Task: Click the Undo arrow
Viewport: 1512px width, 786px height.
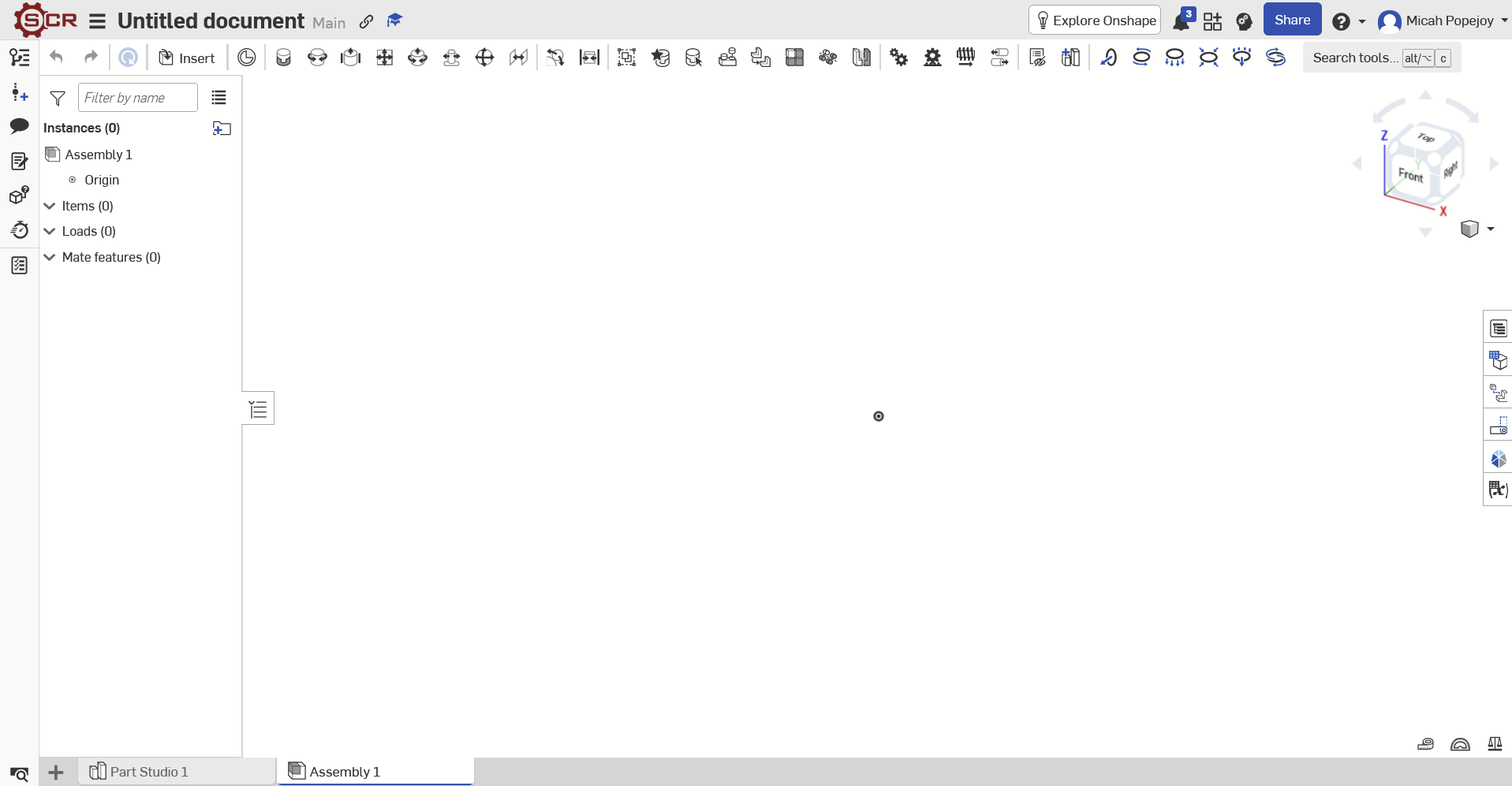Action: pyautogui.click(x=56, y=57)
